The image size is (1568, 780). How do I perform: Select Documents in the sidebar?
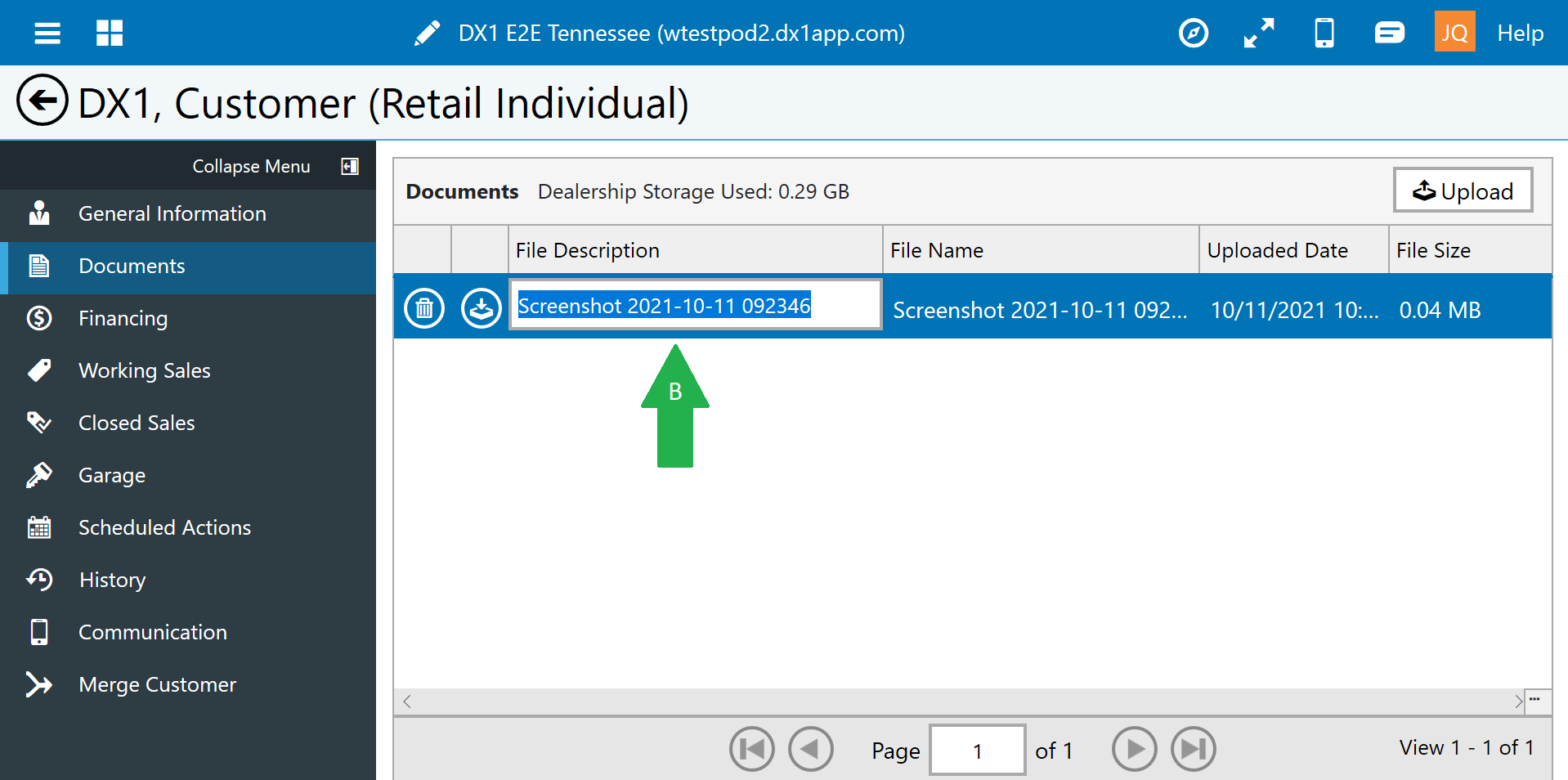188,267
